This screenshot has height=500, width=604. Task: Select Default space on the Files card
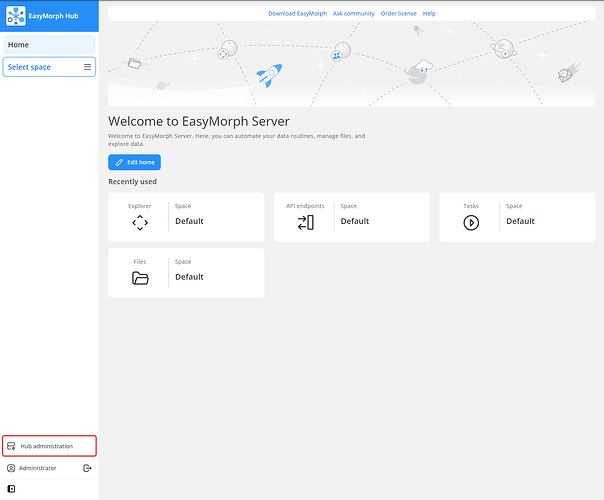coord(189,277)
